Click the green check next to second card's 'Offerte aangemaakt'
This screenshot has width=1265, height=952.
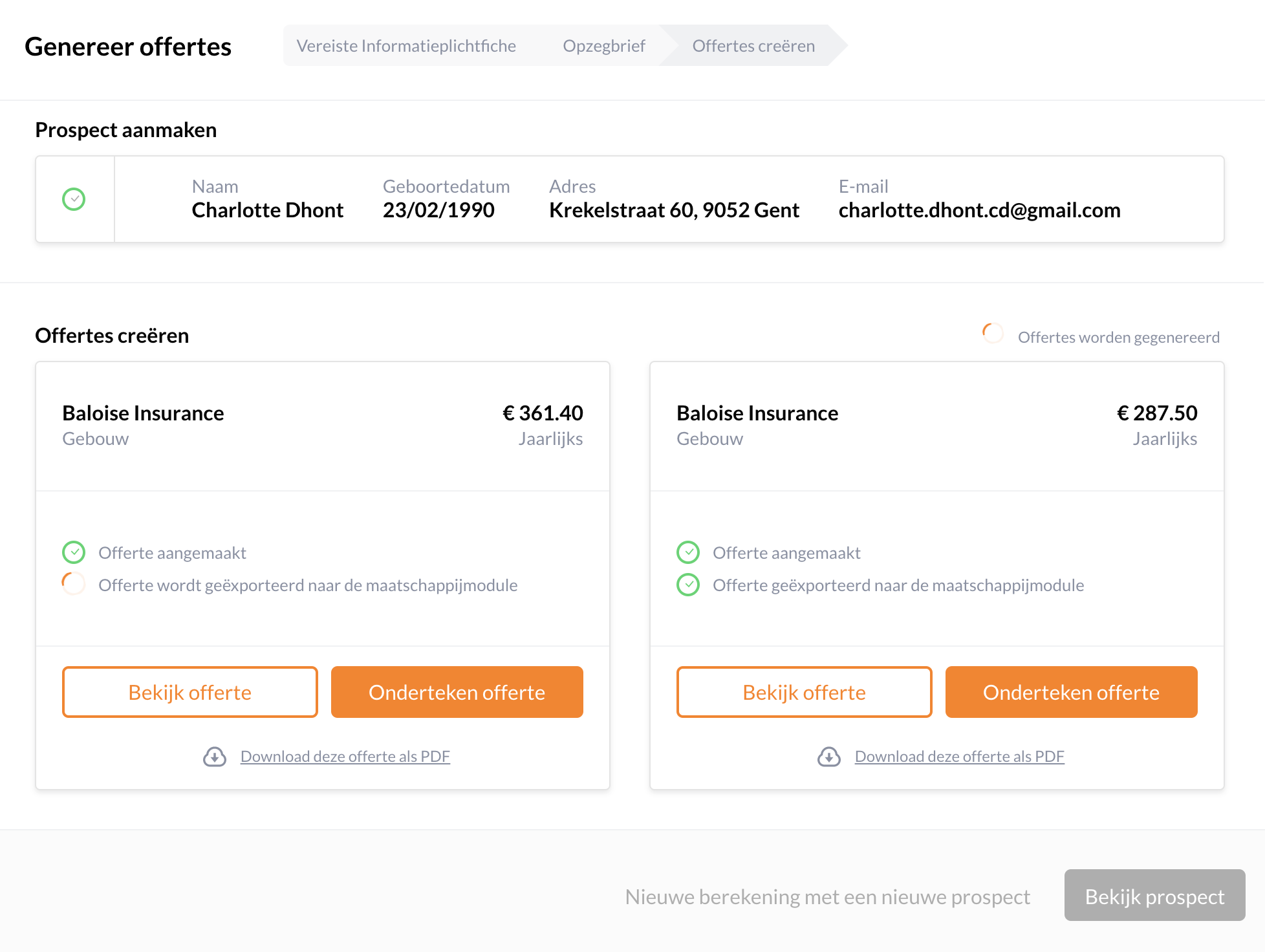(688, 552)
